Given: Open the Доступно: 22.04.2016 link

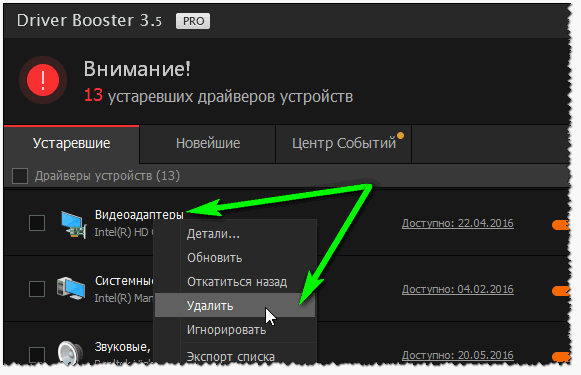Looking at the screenshot, I should tap(458, 223).
